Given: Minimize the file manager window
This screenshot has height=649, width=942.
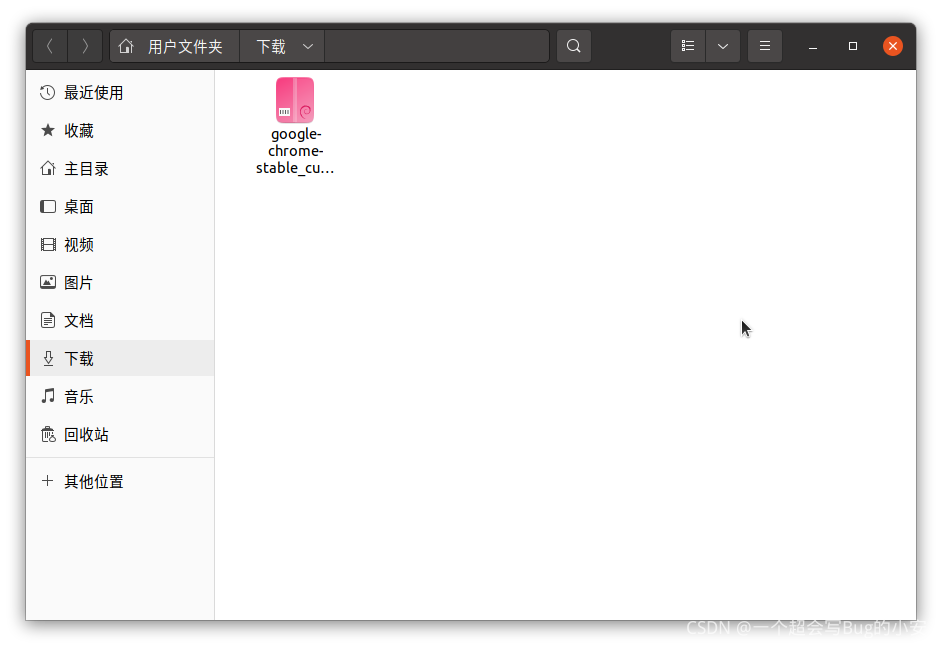Looking at the screenshot, I should (813, 46).
